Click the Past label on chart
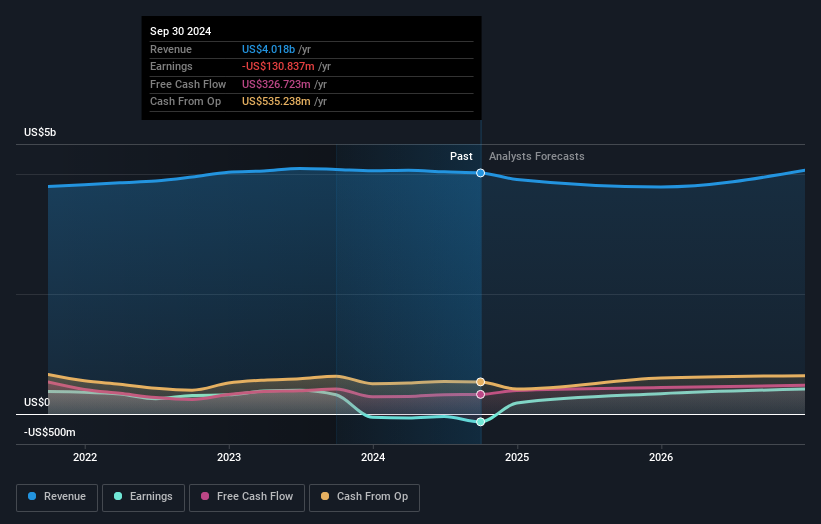 [461, 156]
